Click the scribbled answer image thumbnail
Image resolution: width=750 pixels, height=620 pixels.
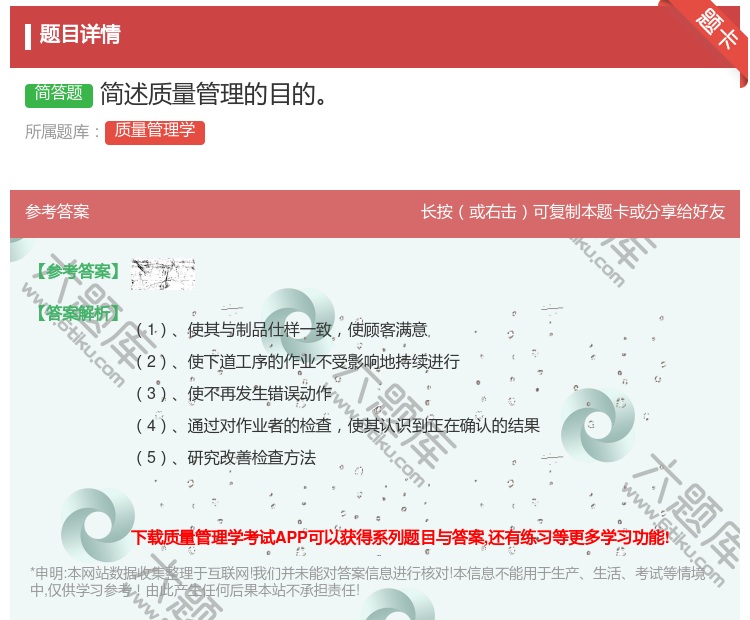coord(163,274)
